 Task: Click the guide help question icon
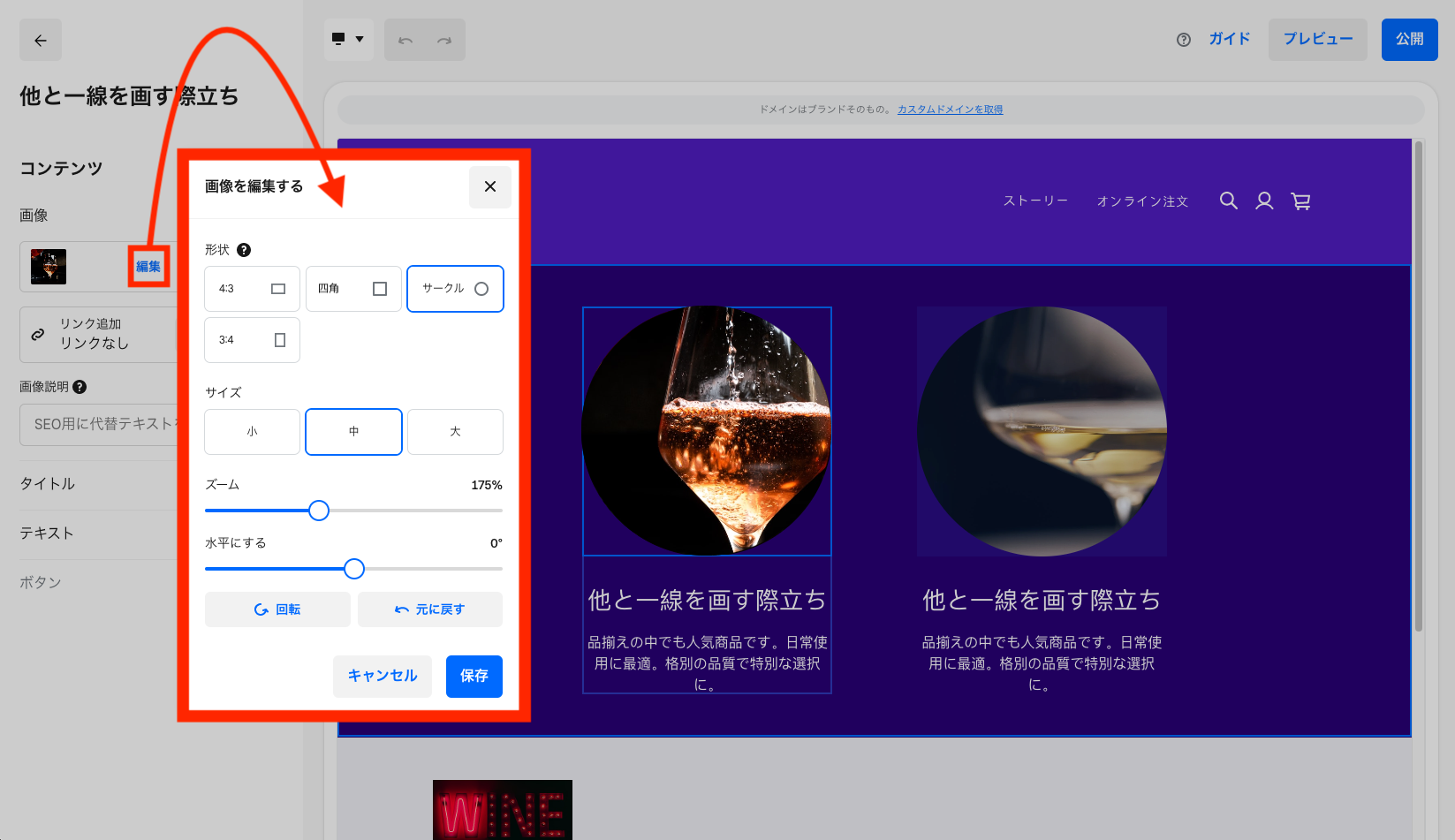point(1184,40)
